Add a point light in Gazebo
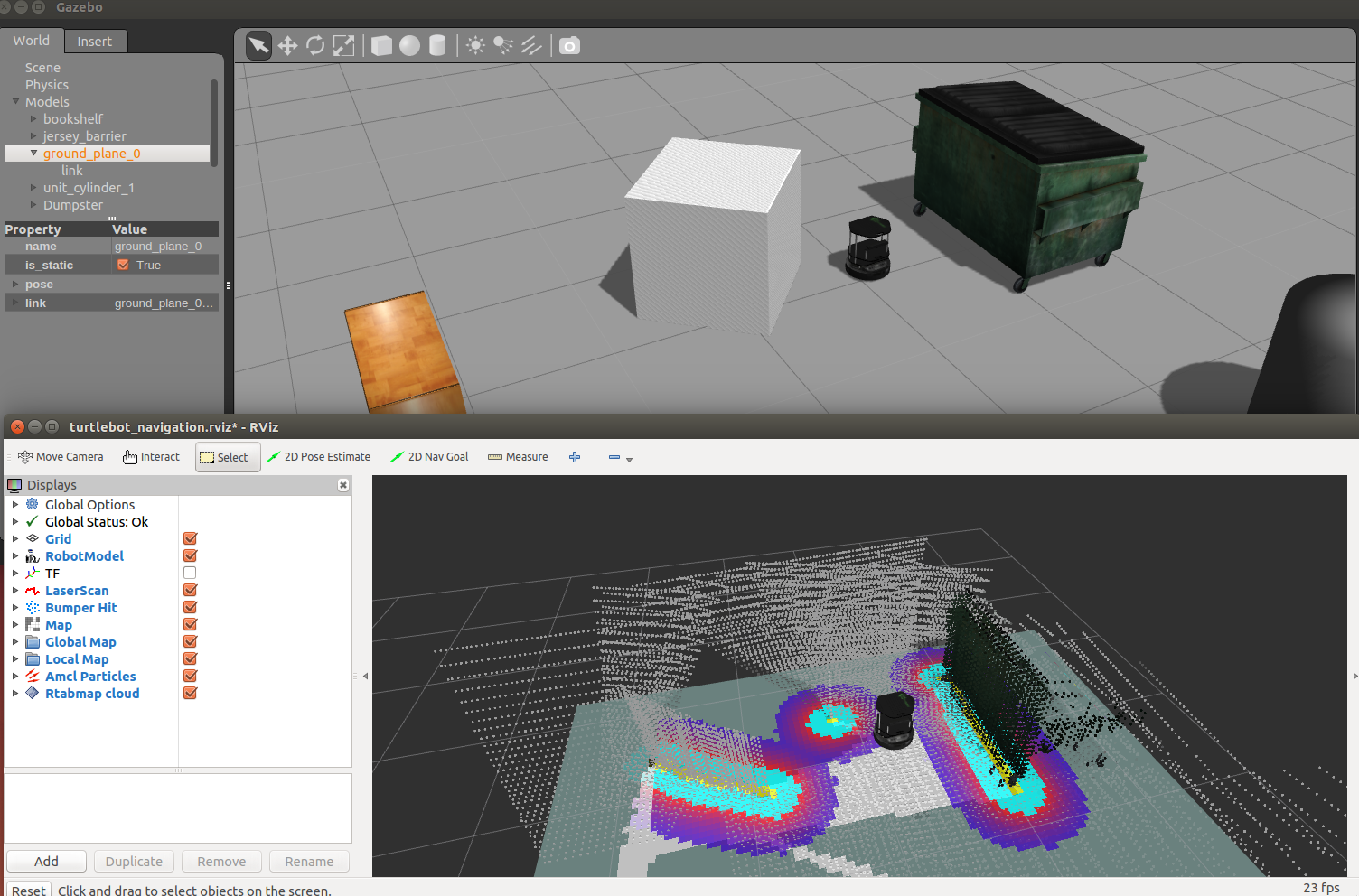Image resolution: width=1359 pixels, height=896 pixels. click(x=475, y=45)
